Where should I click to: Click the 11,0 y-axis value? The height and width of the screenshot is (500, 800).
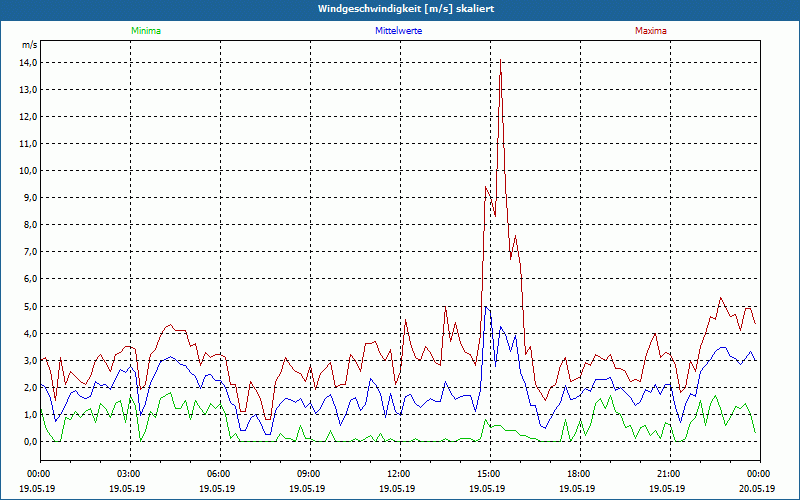[28, 144]
